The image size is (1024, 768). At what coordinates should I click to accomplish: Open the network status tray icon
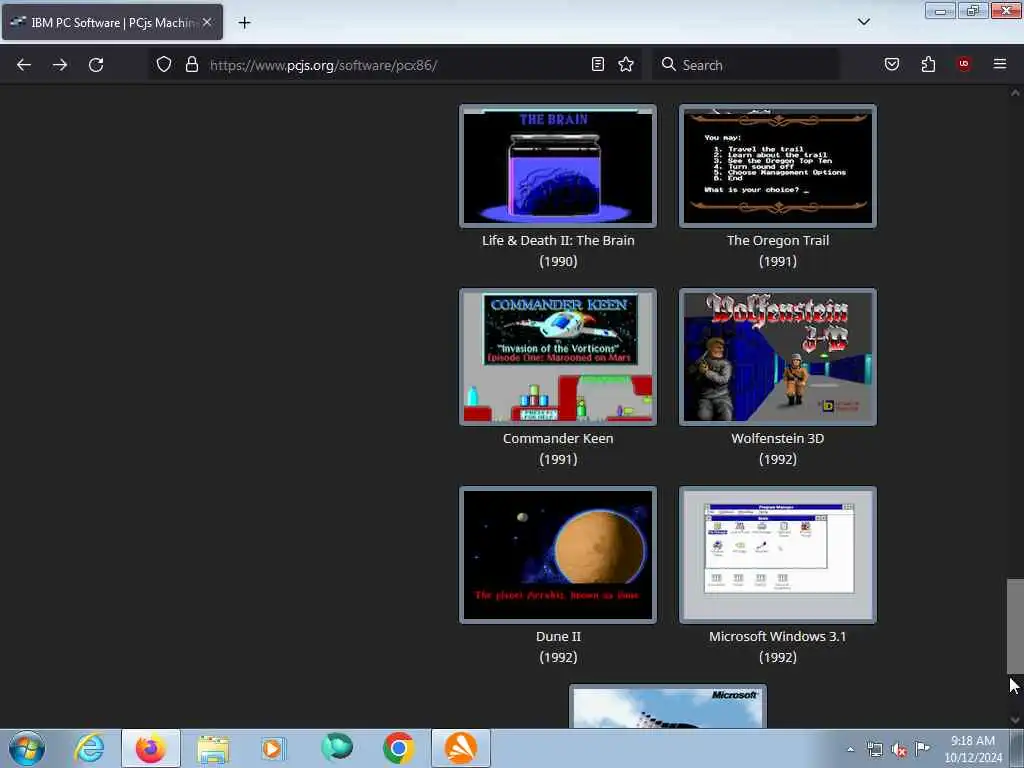pos(874,749)
